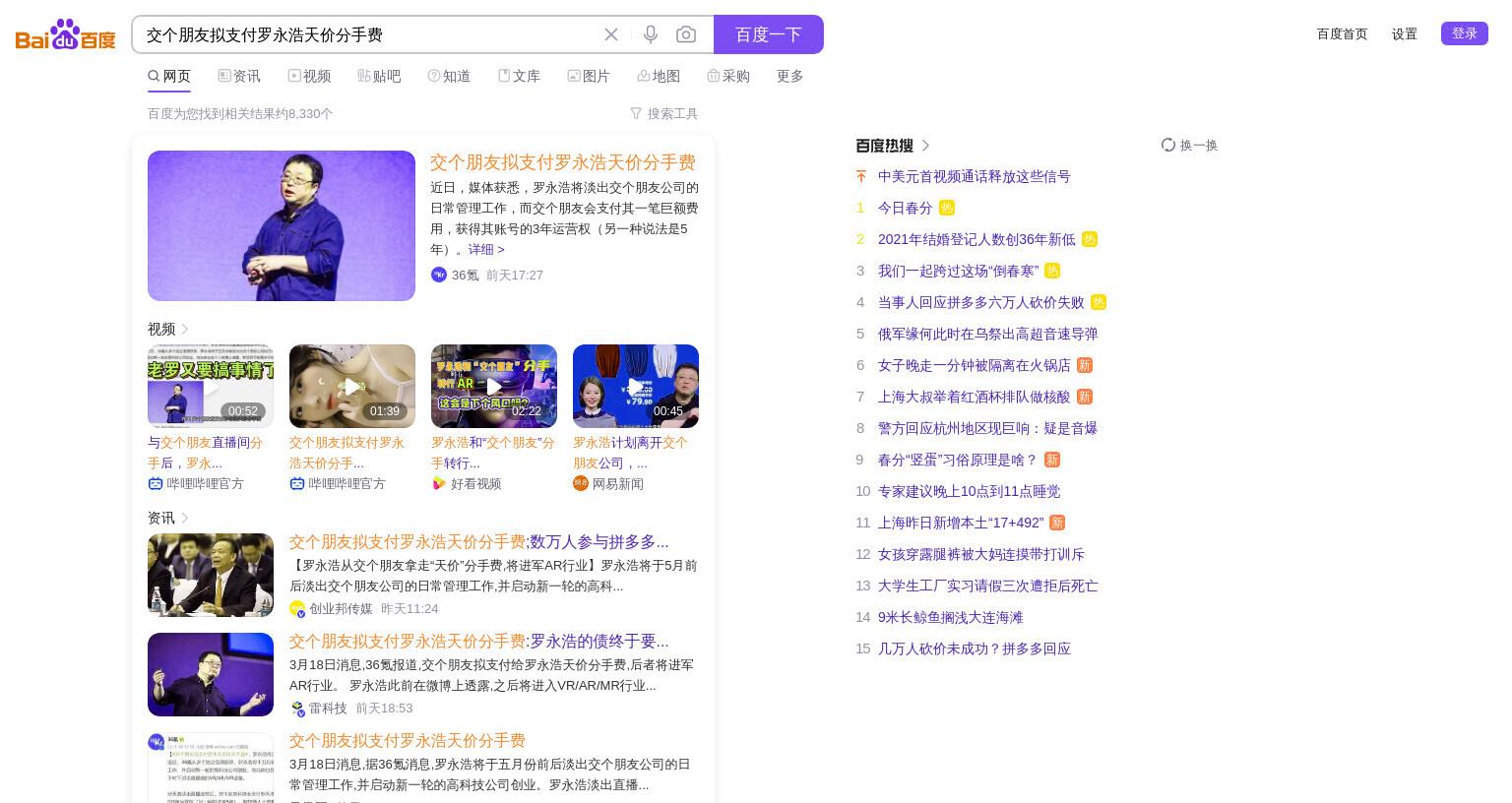Viewport: 1512px width, 803px height.
Task: Activate voice search microphone icon
Action: (x=651, y=34)
